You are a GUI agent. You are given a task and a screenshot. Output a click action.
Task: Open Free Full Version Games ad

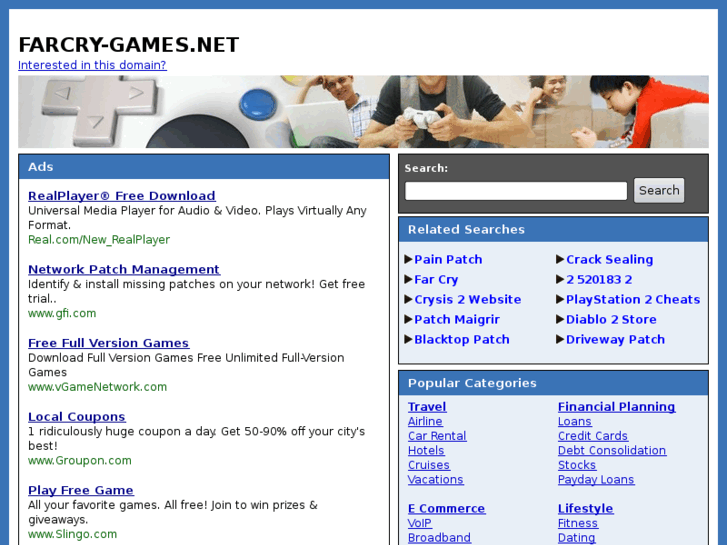108,343
